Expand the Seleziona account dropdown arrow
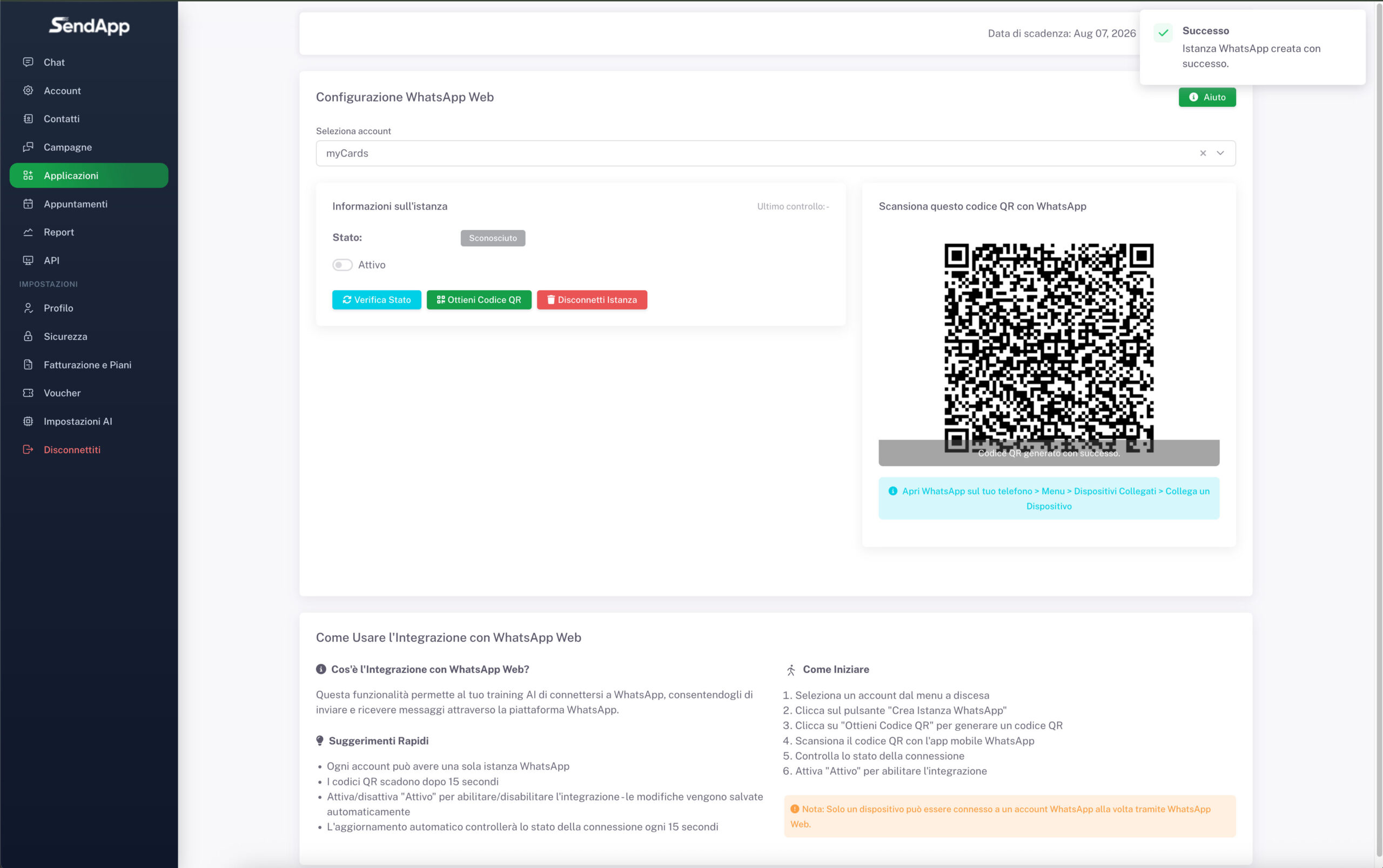The image size is (1383, 868). point(1220,153)
